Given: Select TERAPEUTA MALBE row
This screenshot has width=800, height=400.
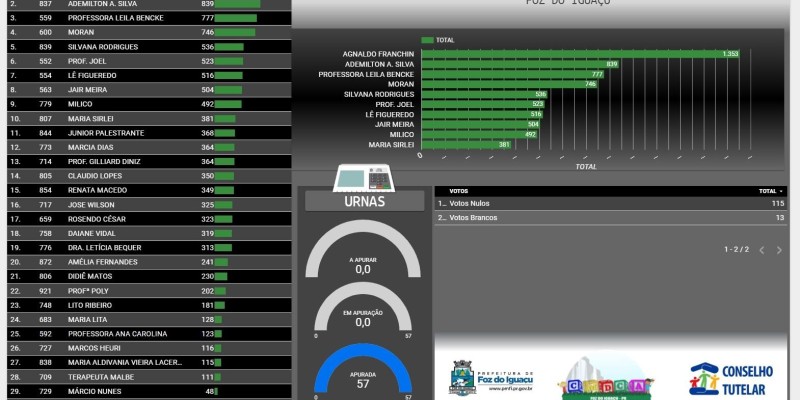Looking at the screenshot, I should [x=149, y=378].
